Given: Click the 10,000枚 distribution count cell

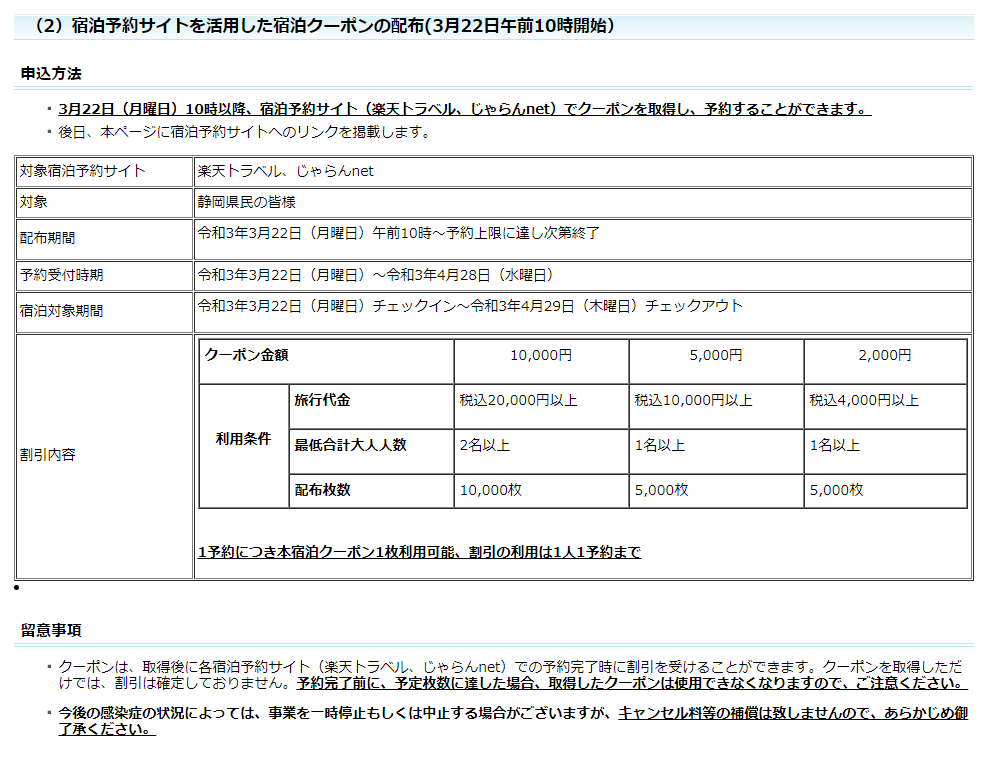Looking at the screenshot, I should tap(491, 490).
